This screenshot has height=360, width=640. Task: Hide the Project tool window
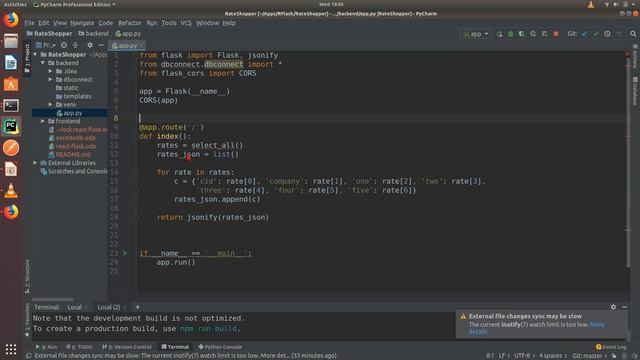point(101,45)
